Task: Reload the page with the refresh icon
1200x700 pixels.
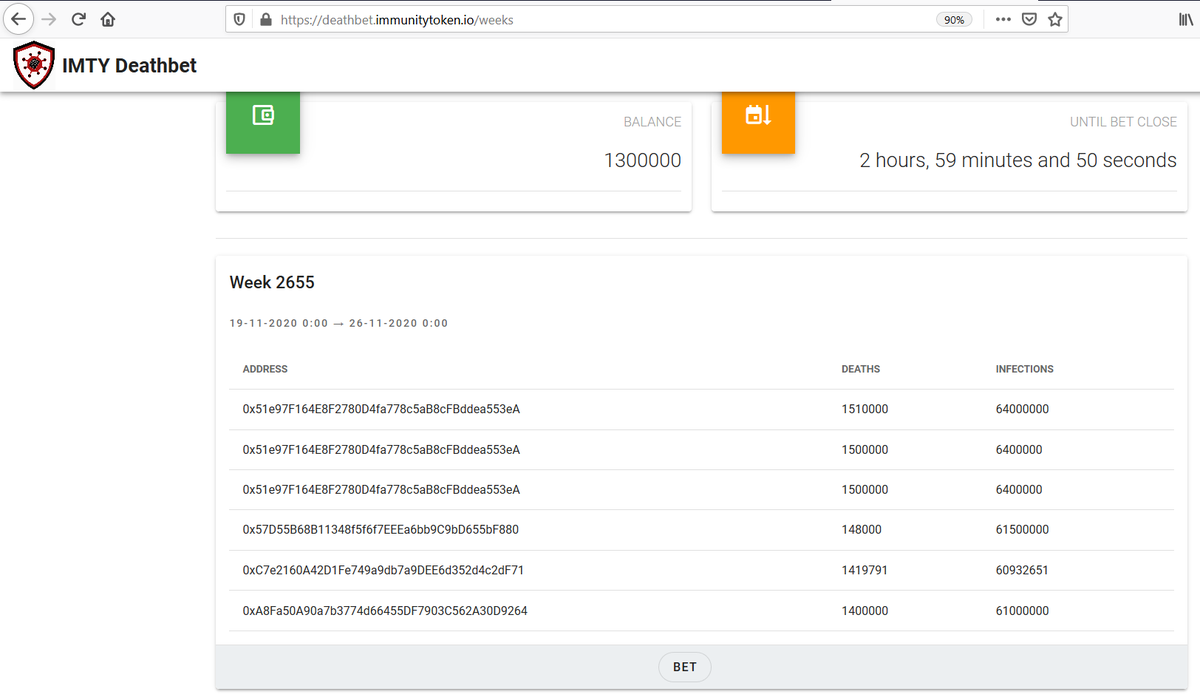Action: (x=79, y=19)
